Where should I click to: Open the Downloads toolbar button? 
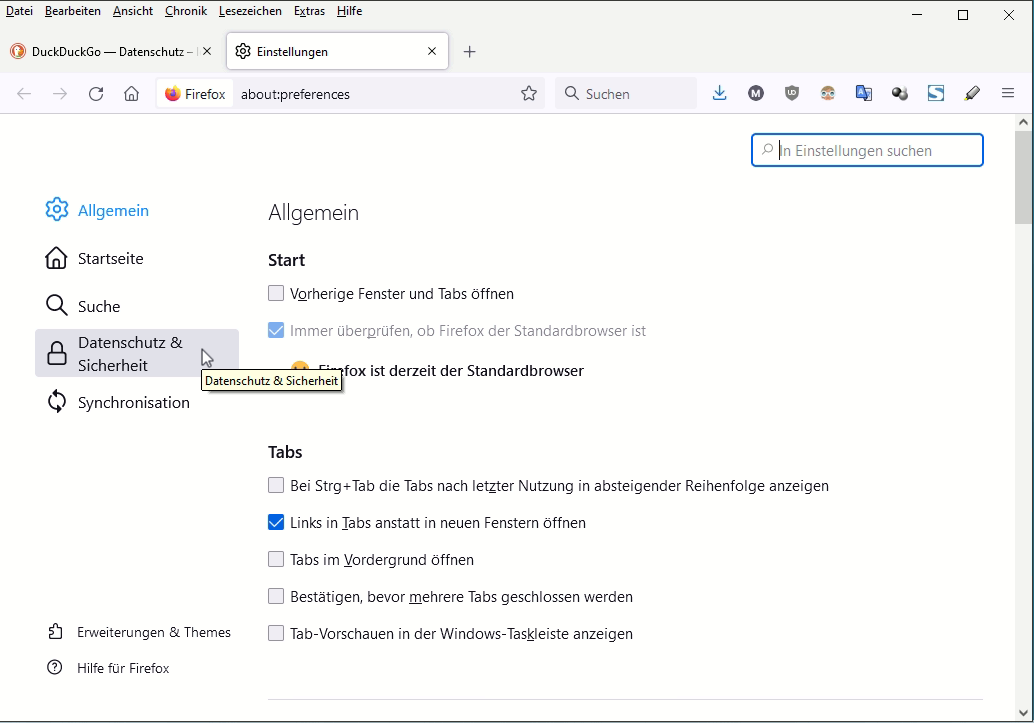[x=719, y=94]
